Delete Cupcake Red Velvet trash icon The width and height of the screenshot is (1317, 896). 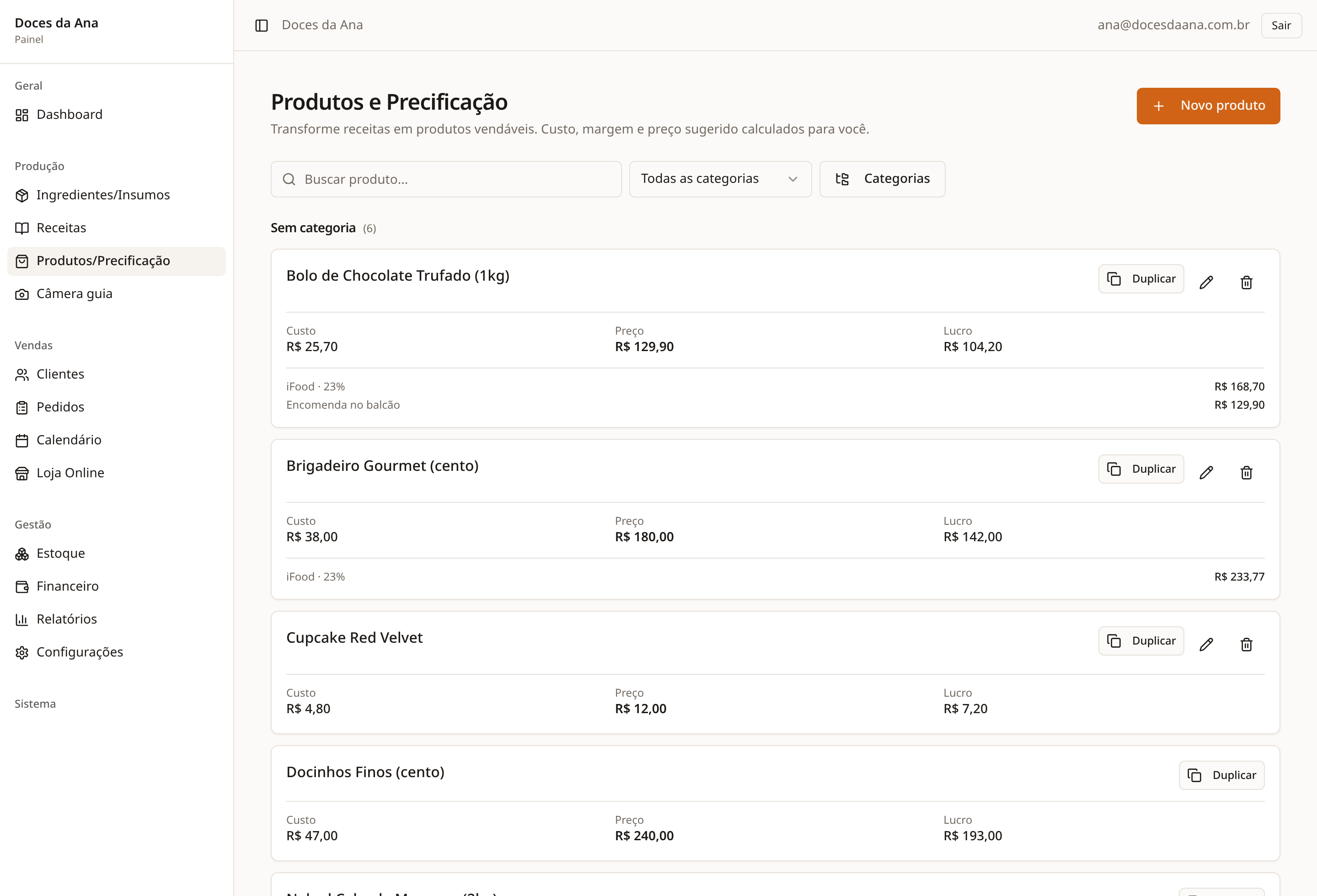pyautogui.click(x=1246, y=644)
